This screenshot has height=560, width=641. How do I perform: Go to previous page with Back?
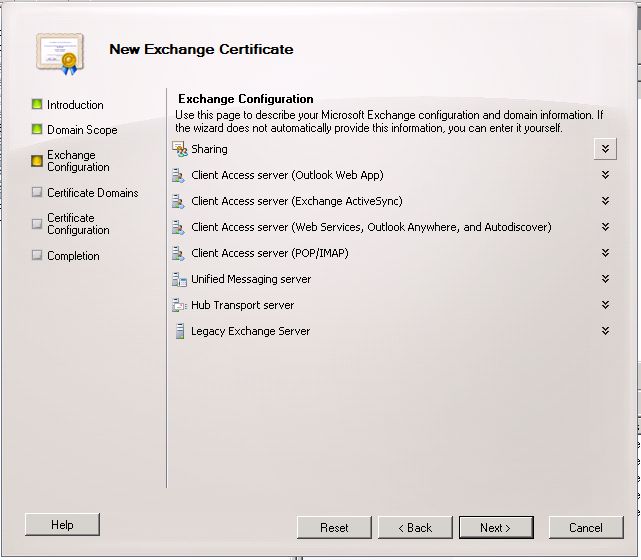415,528
